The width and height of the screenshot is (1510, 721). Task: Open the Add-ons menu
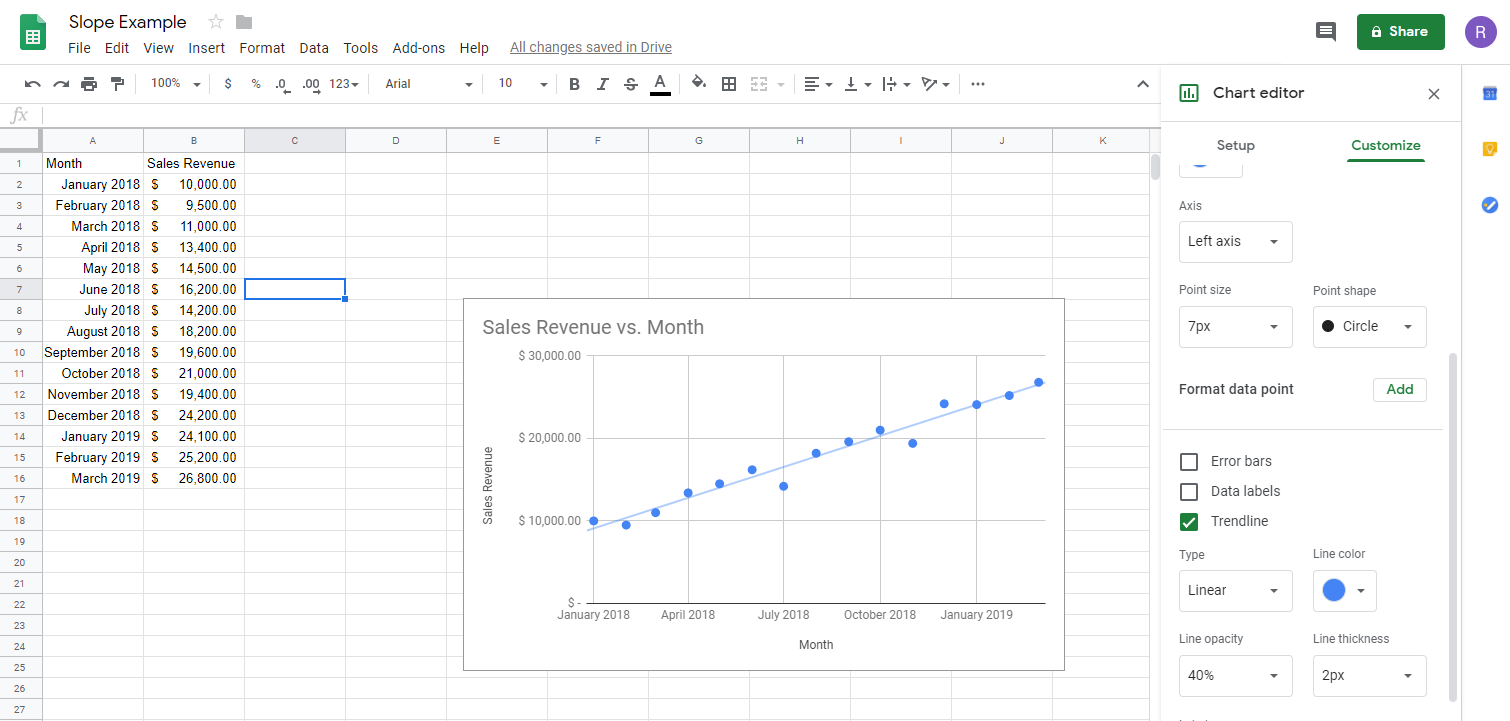pyautogui.click(x=419, y=48)
